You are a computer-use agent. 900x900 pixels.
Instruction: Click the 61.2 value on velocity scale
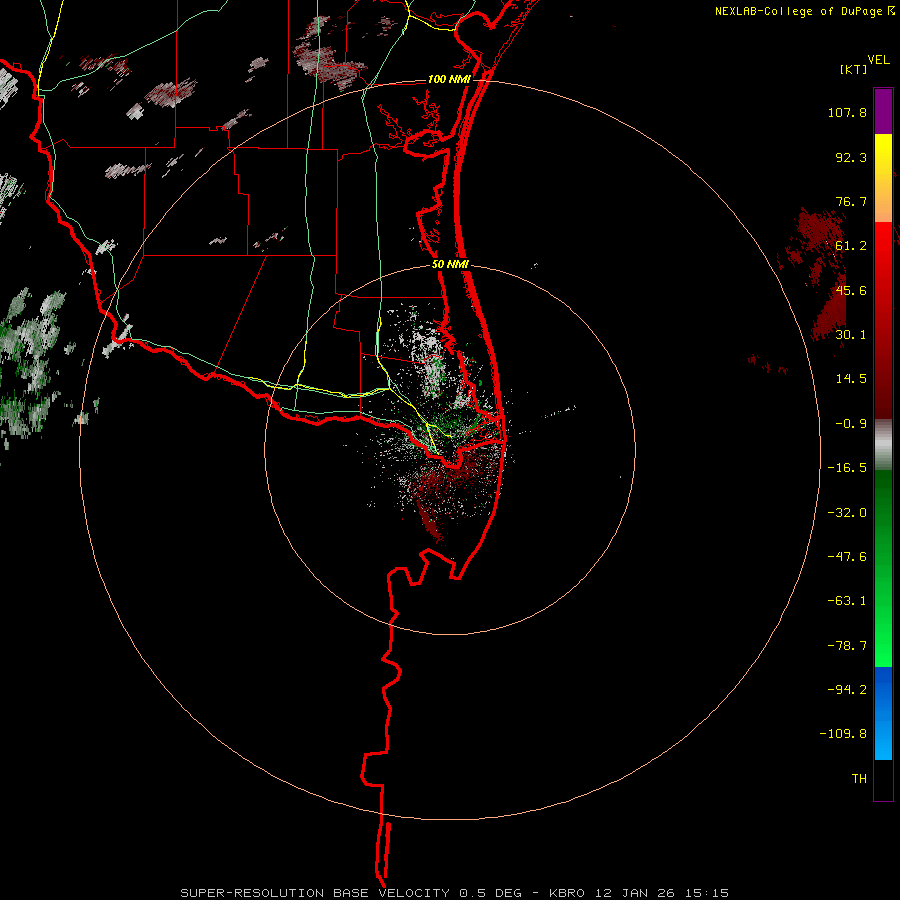851,246
